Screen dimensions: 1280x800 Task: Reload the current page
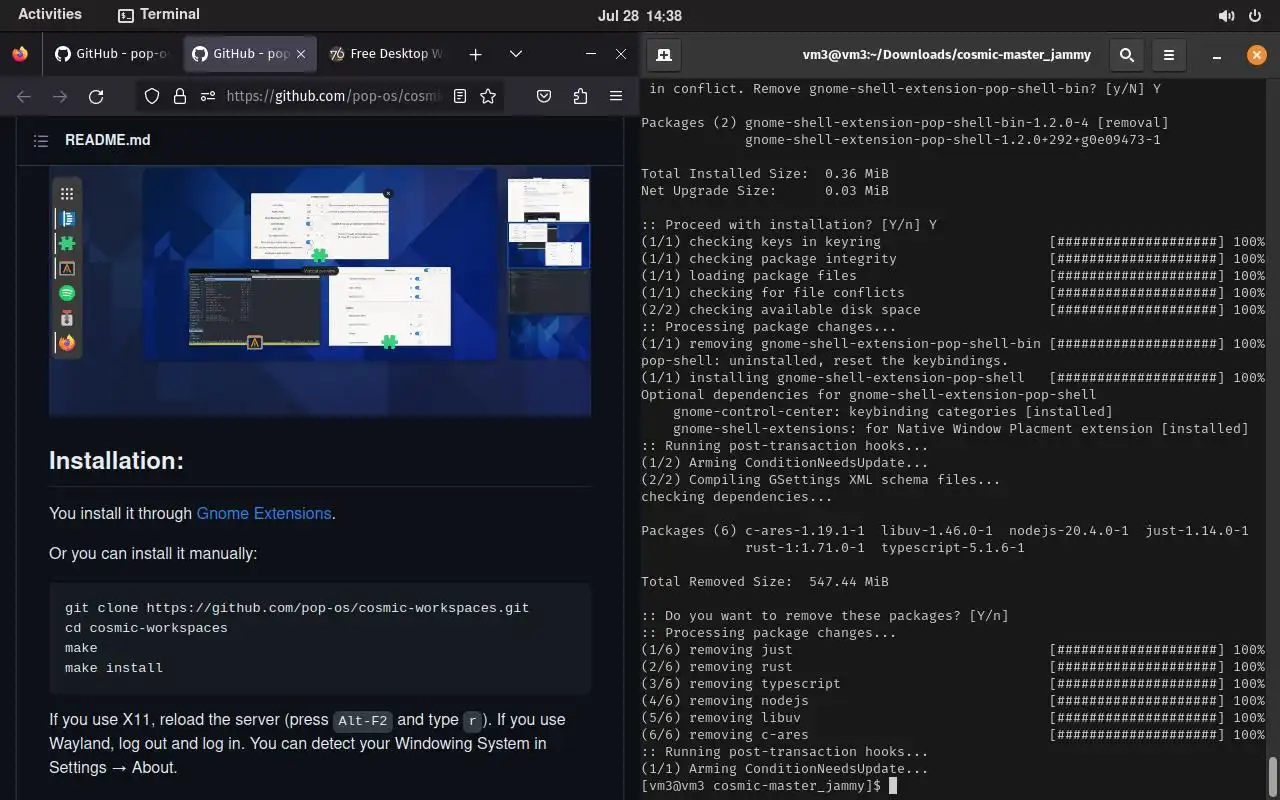[x=96, y=96]
